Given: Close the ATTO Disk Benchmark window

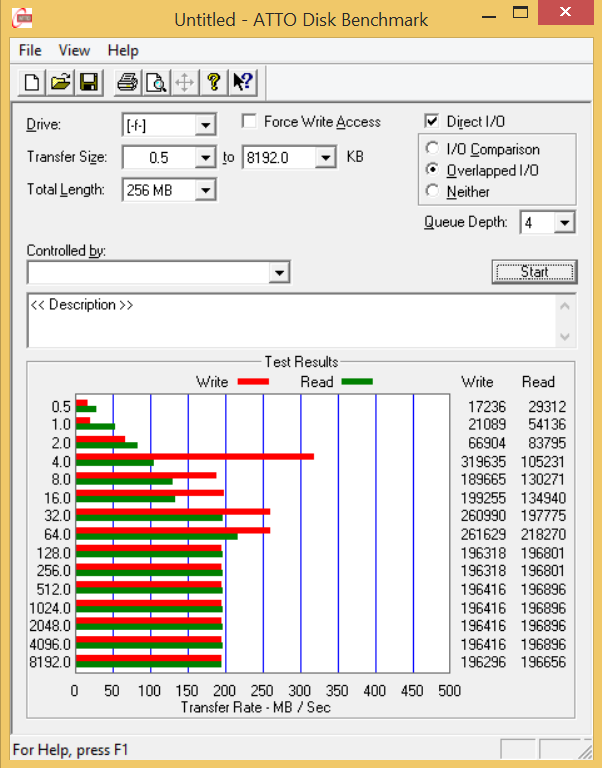Looking at the screenshot, I should 565,12.
